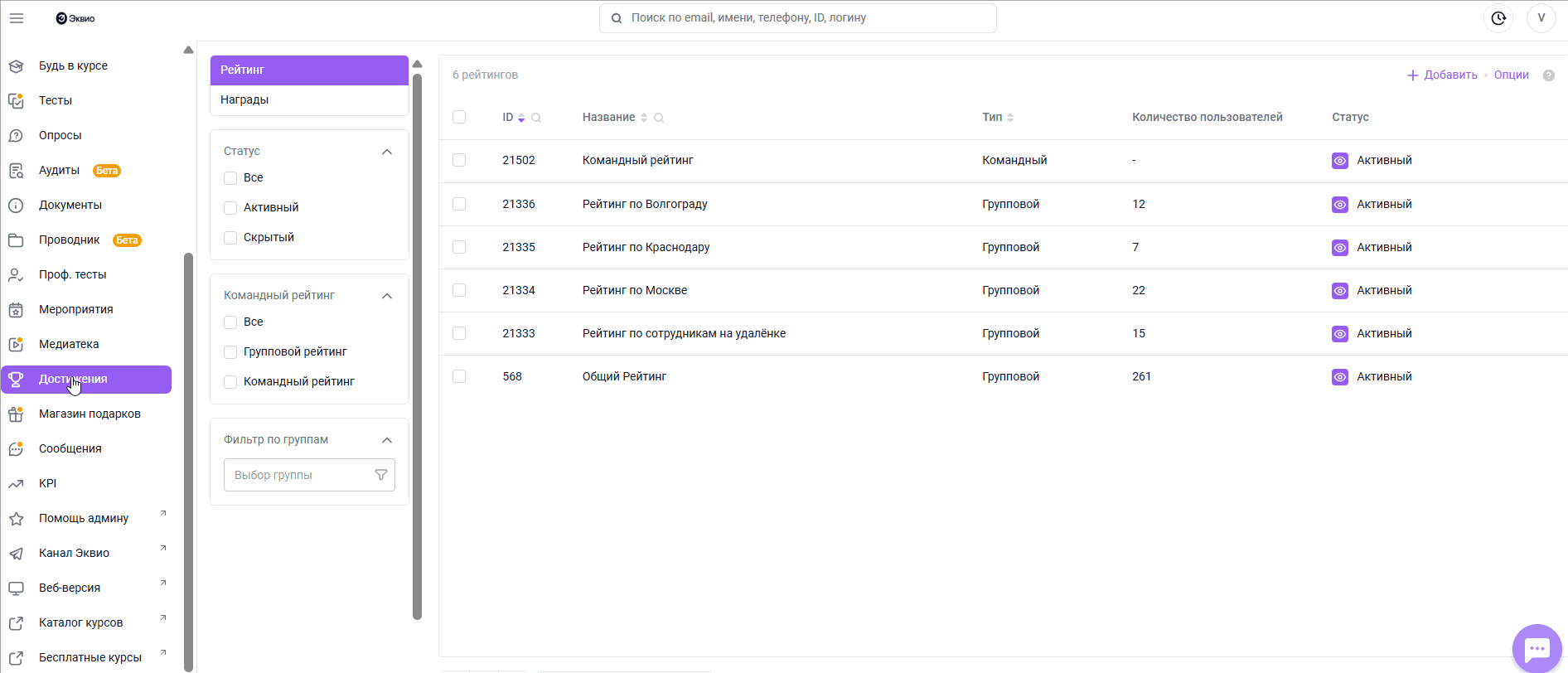
Task: Click the top search input field
Action: point(797,17)
